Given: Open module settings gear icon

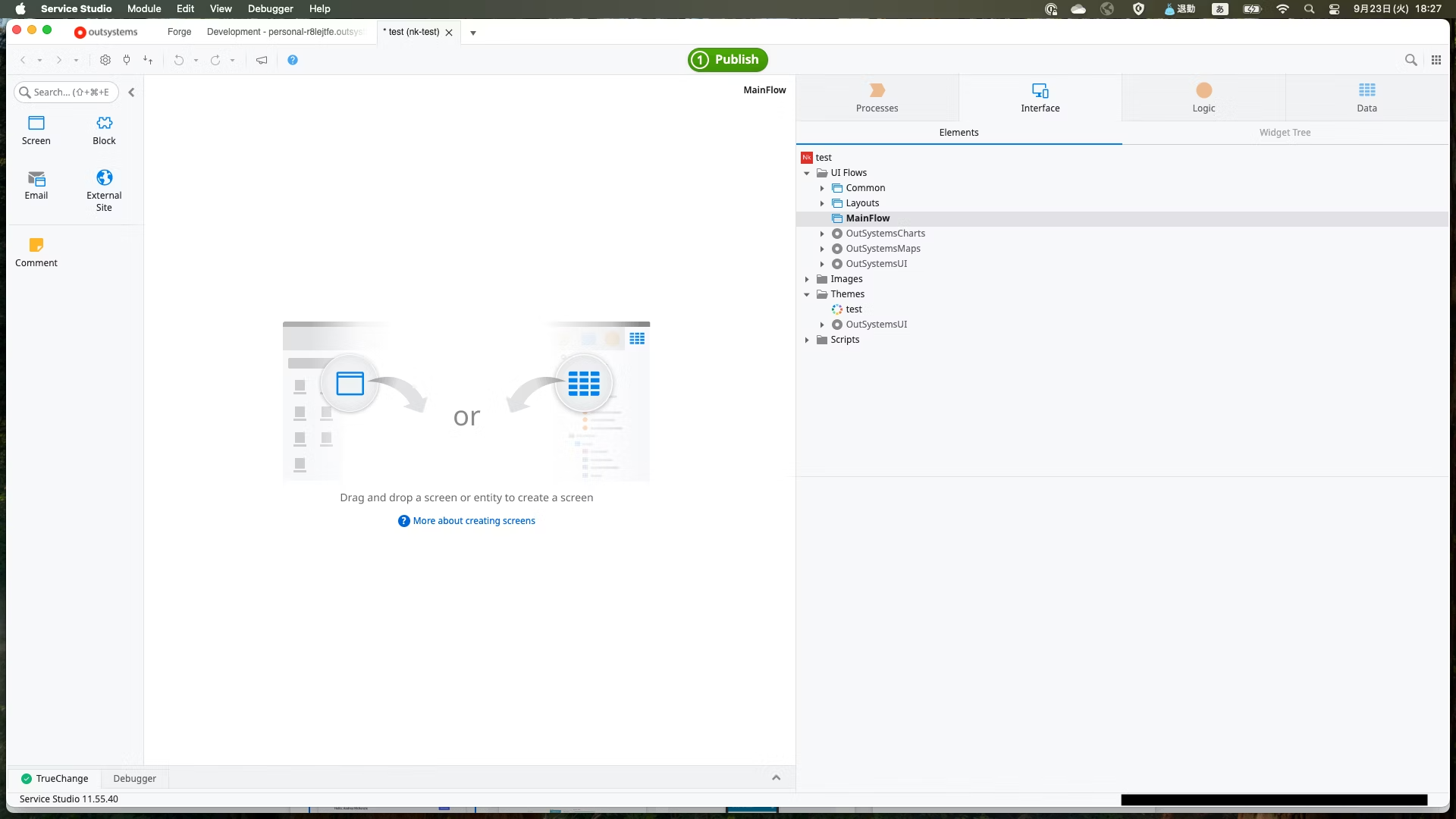Looking at the screenshot, I should click(105, 60).
